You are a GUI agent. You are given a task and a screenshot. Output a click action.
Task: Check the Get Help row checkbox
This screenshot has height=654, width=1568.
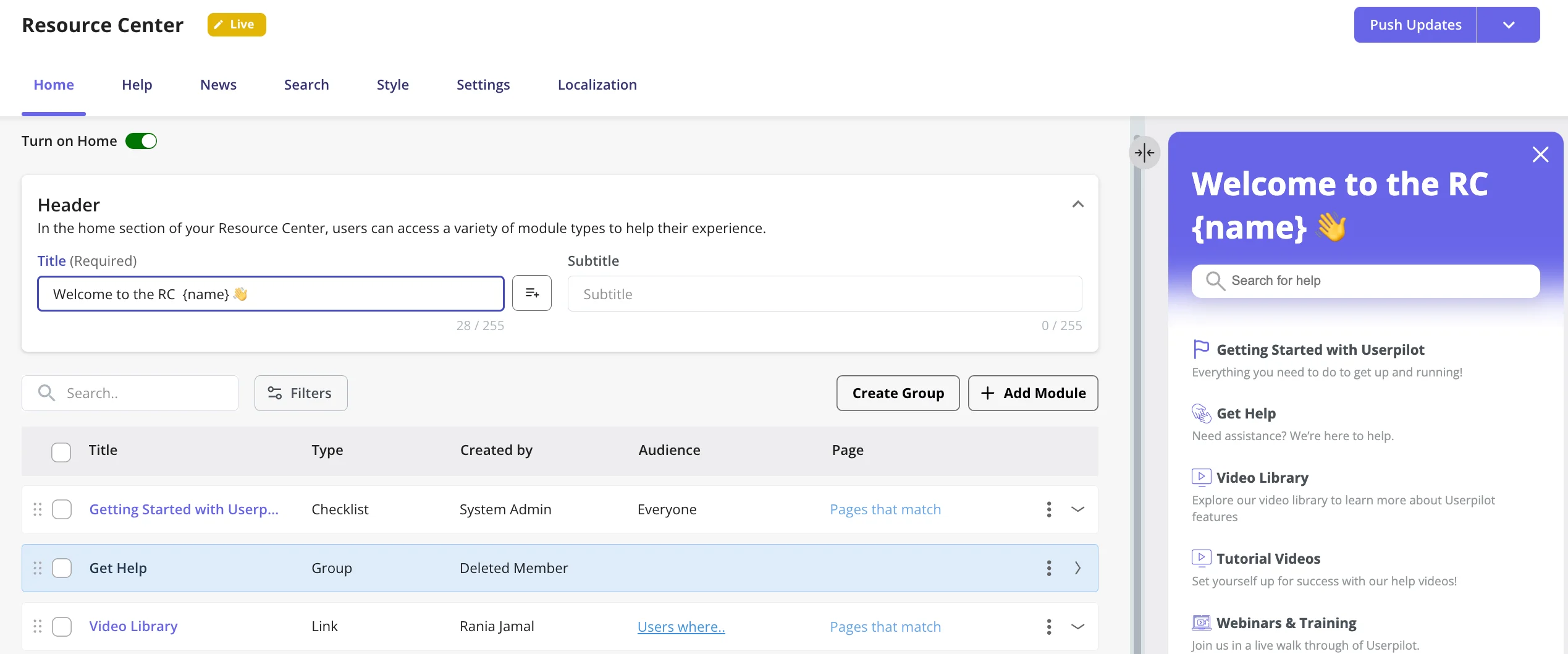(x=62, y=568)
